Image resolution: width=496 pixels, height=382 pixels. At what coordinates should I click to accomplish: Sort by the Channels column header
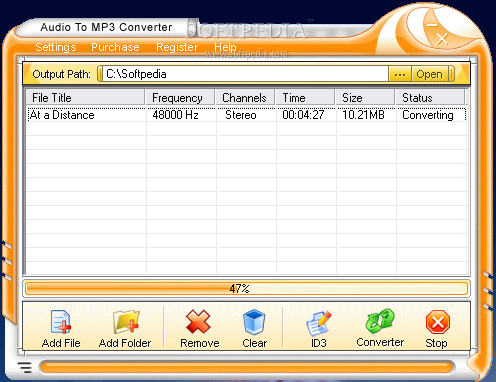(x=245, y=98)
